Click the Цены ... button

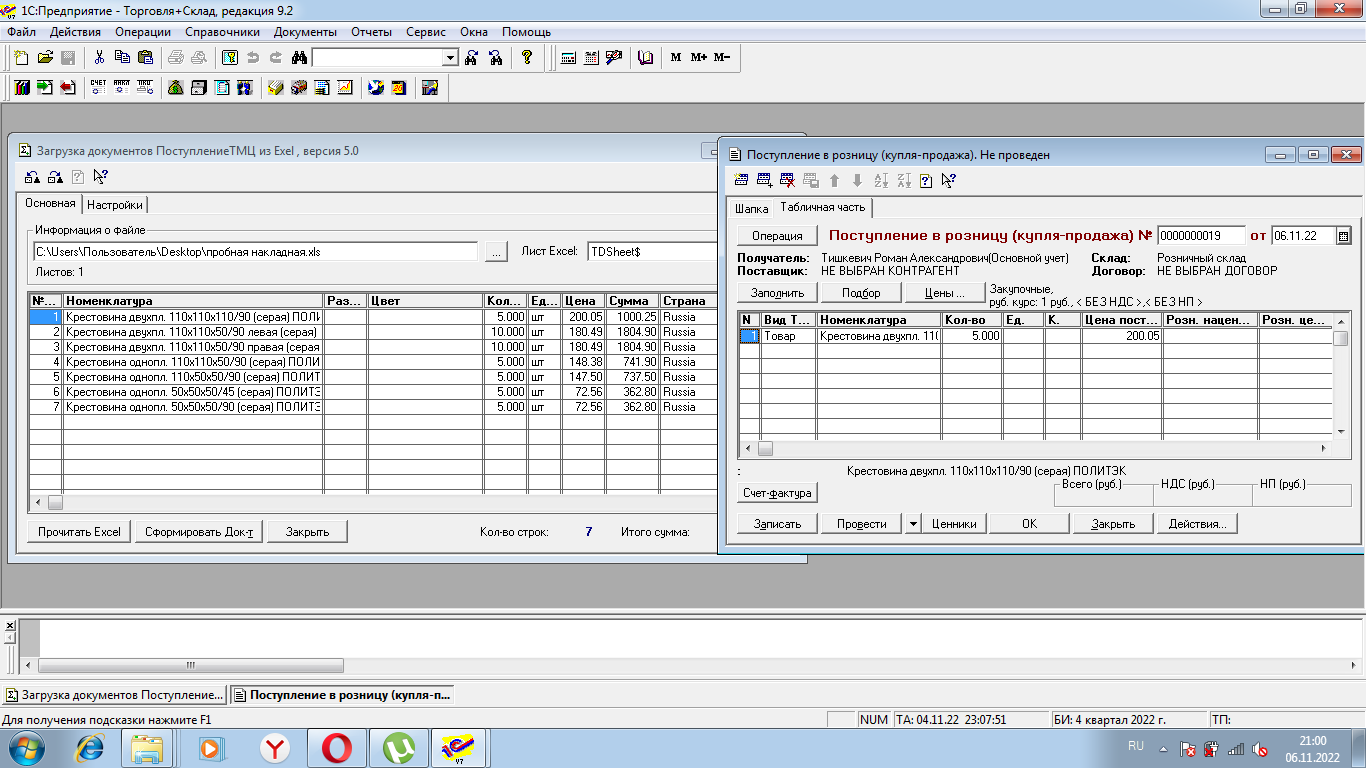945,293
